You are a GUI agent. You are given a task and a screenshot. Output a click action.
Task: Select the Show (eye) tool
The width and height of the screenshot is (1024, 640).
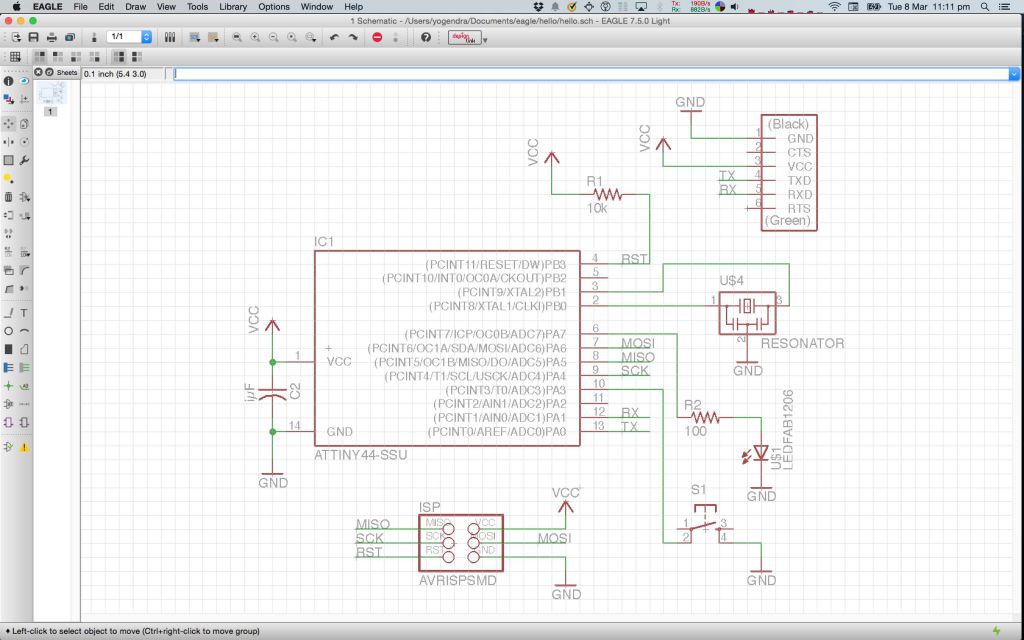point(24,81)
